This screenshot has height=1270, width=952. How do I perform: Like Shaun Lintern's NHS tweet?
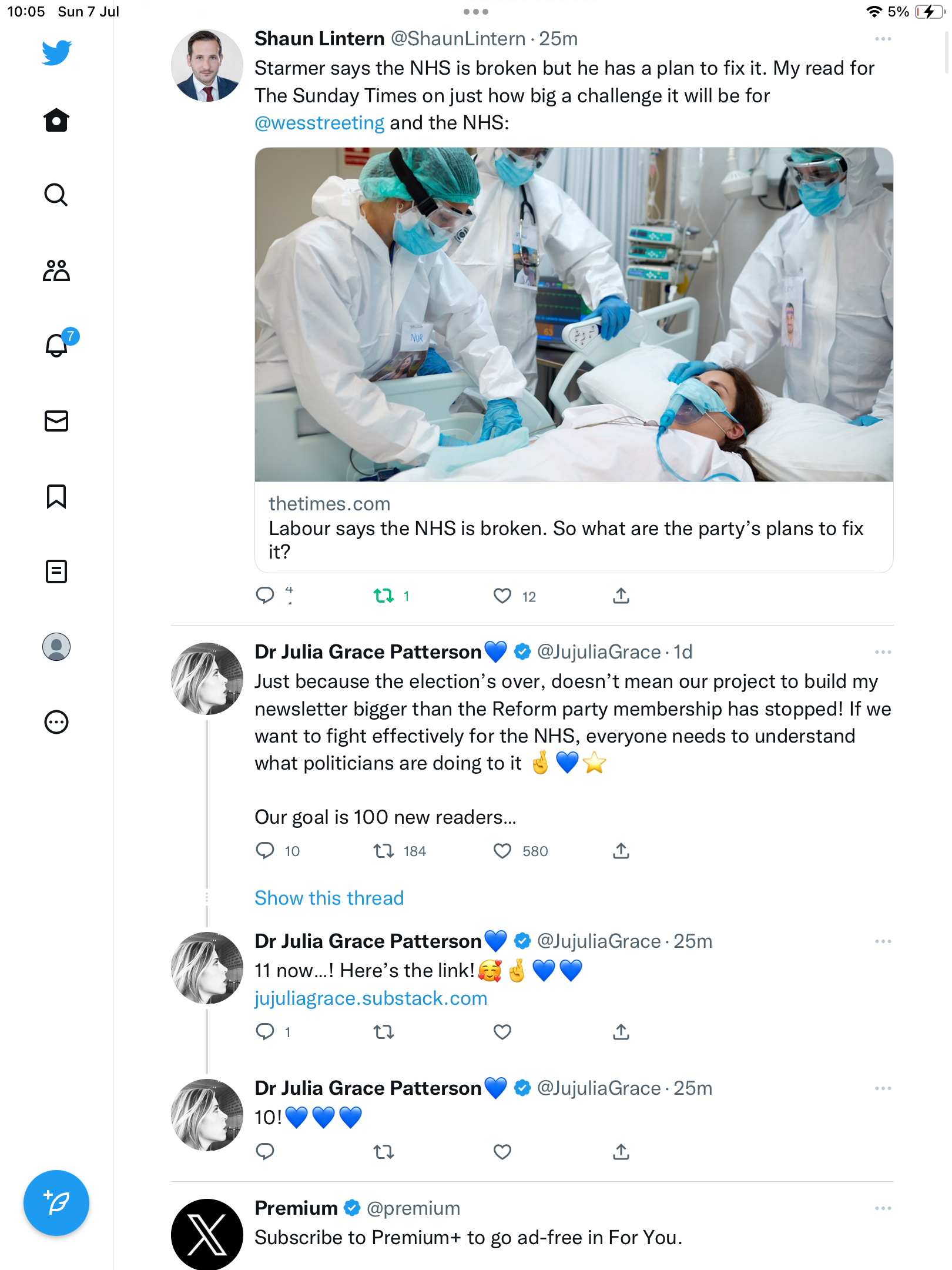tap(502, 596)
